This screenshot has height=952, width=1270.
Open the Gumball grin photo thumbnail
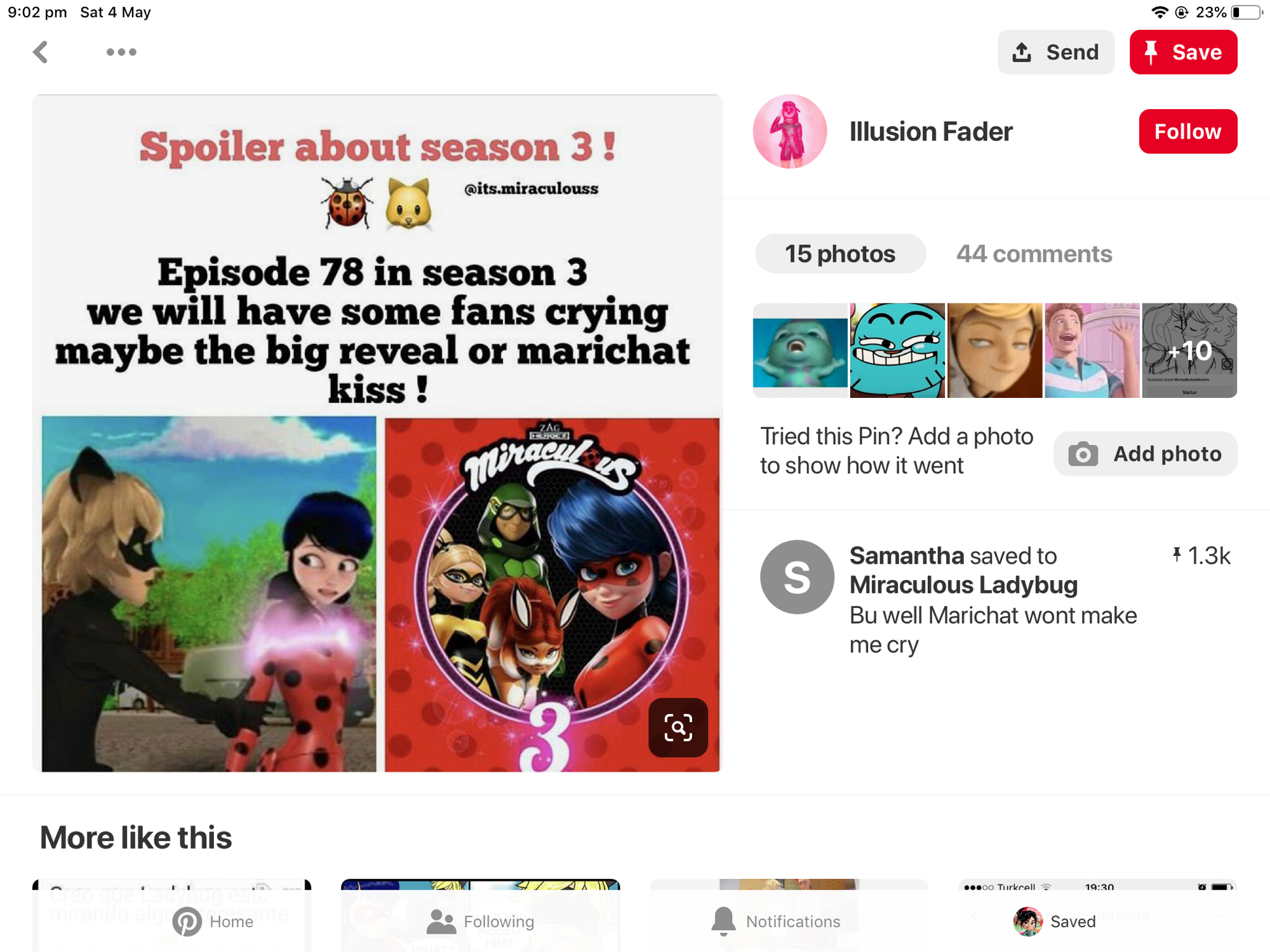(897, 350)
